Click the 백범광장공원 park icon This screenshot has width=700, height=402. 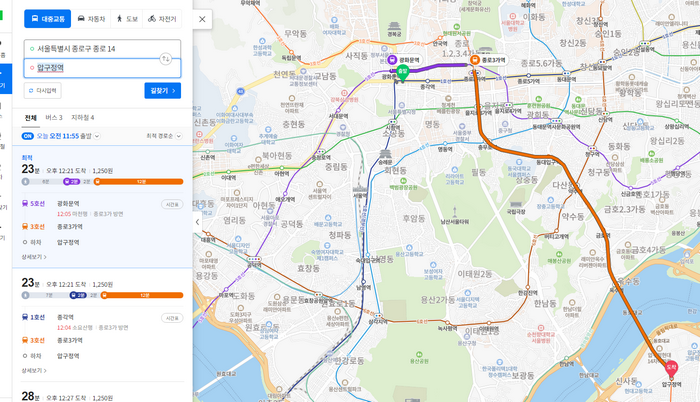(403, 181)
